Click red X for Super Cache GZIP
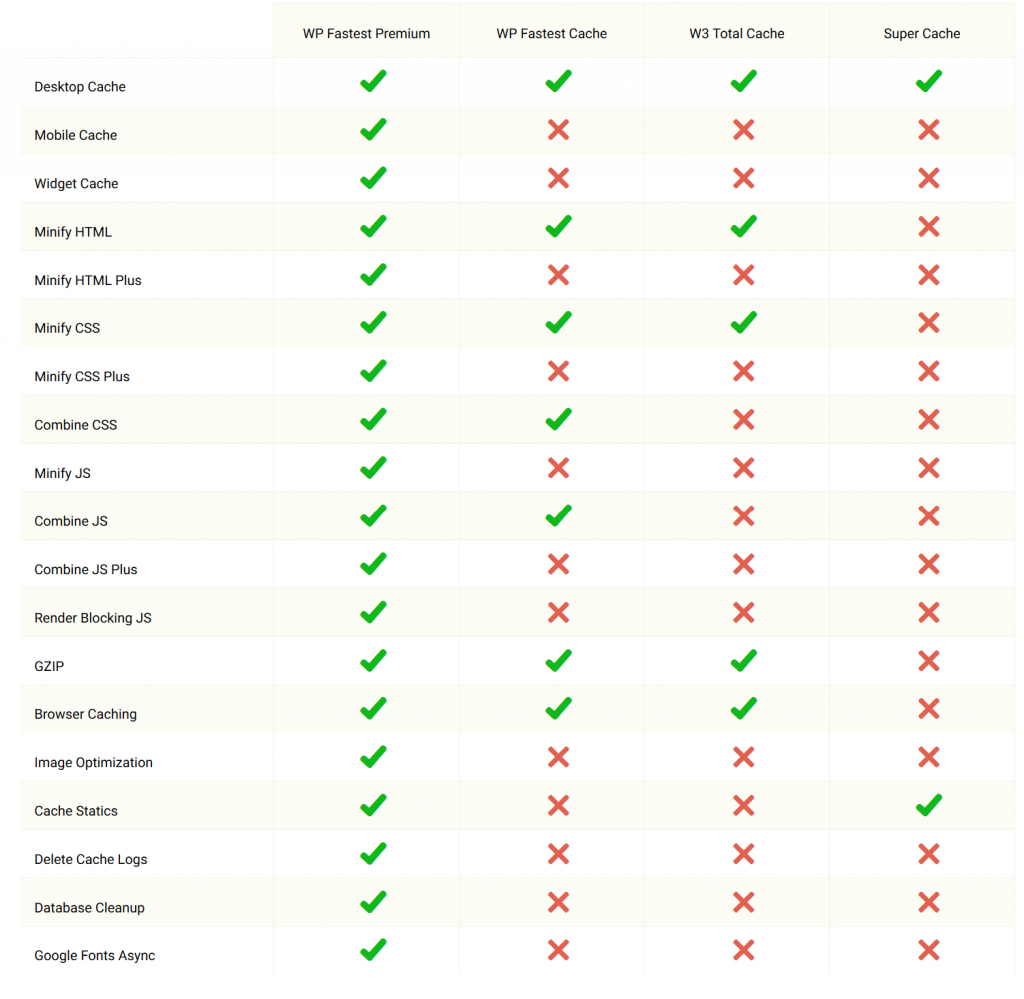This screenshot has width=1024, height=999. click(929, 661)
